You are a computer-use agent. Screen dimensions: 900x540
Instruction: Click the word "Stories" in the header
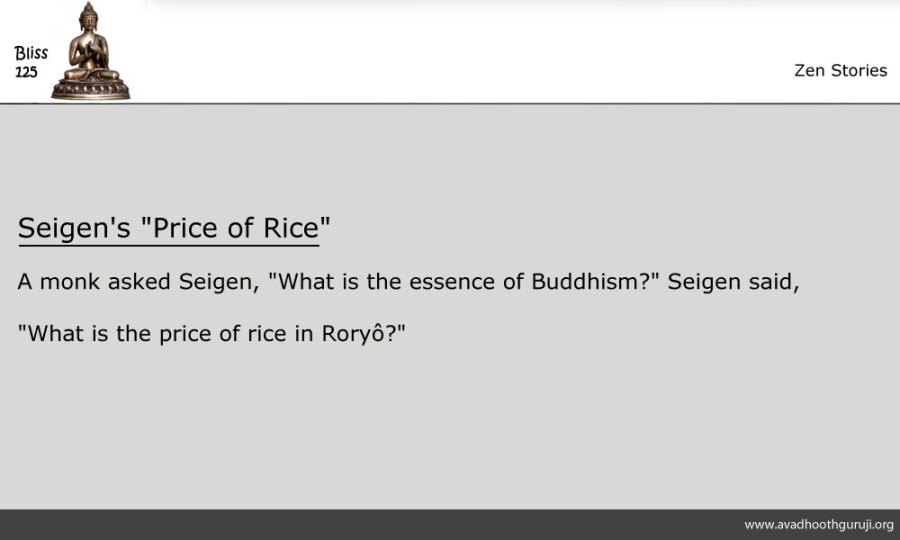pos(858,70)
